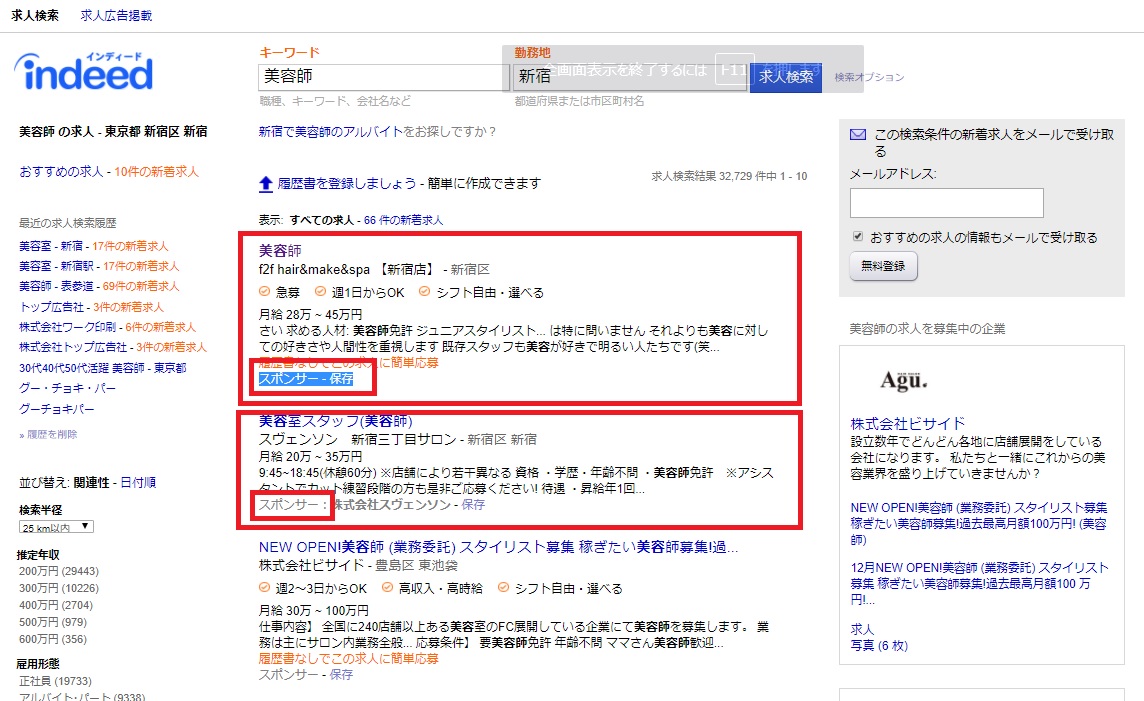This screenshot has height=701, width=1144.
Task: Select history entry グーチョキパー
Action: click(x=56, y=409)
